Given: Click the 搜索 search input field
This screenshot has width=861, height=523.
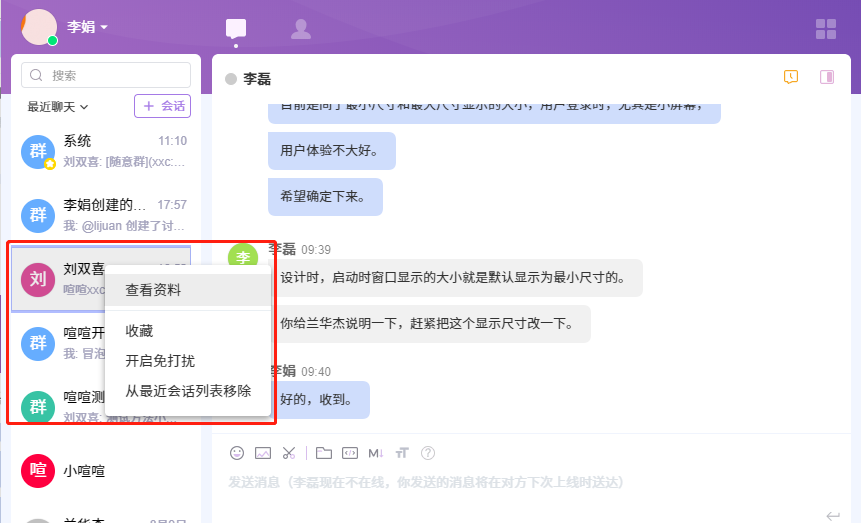Looking at the screenshot, I should [107, 75].
